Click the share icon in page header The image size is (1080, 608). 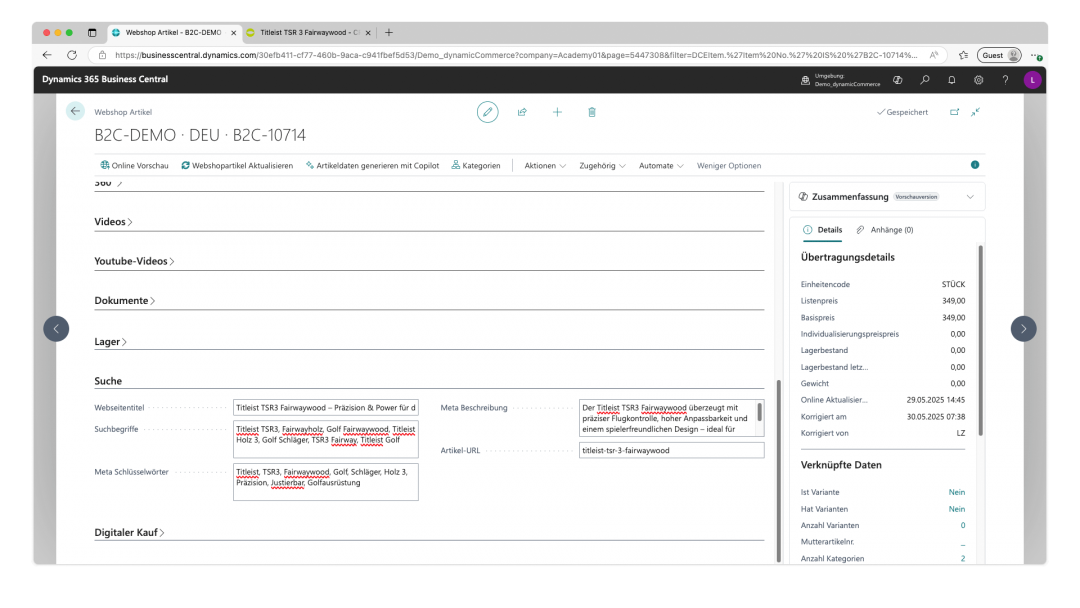522,112
